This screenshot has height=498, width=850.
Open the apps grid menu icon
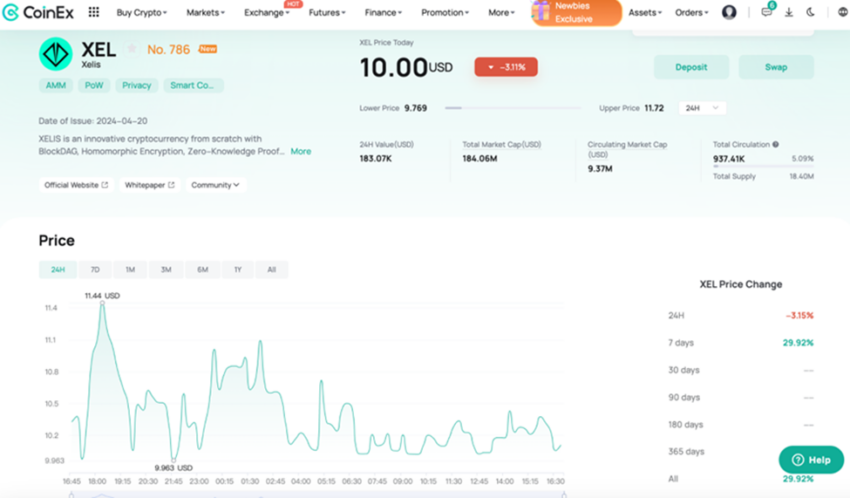pos(94,12)
